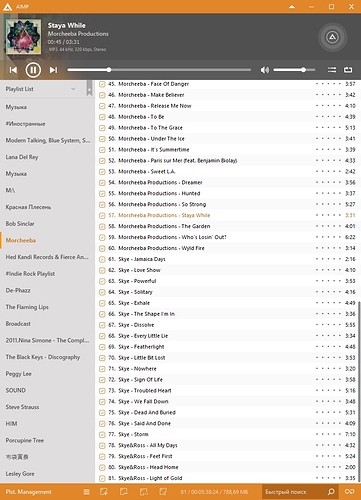Pause the playing track

33,70
